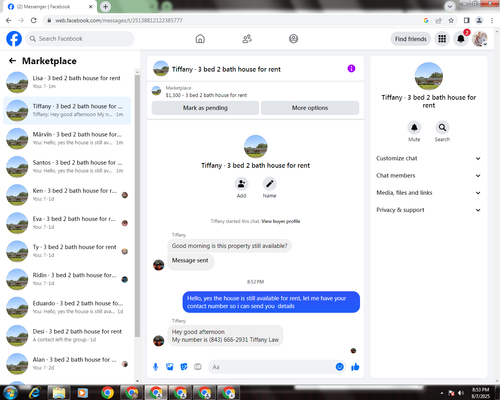Open the Eva conversation
This screenshot has height=400, width=500.
(67, 223)
